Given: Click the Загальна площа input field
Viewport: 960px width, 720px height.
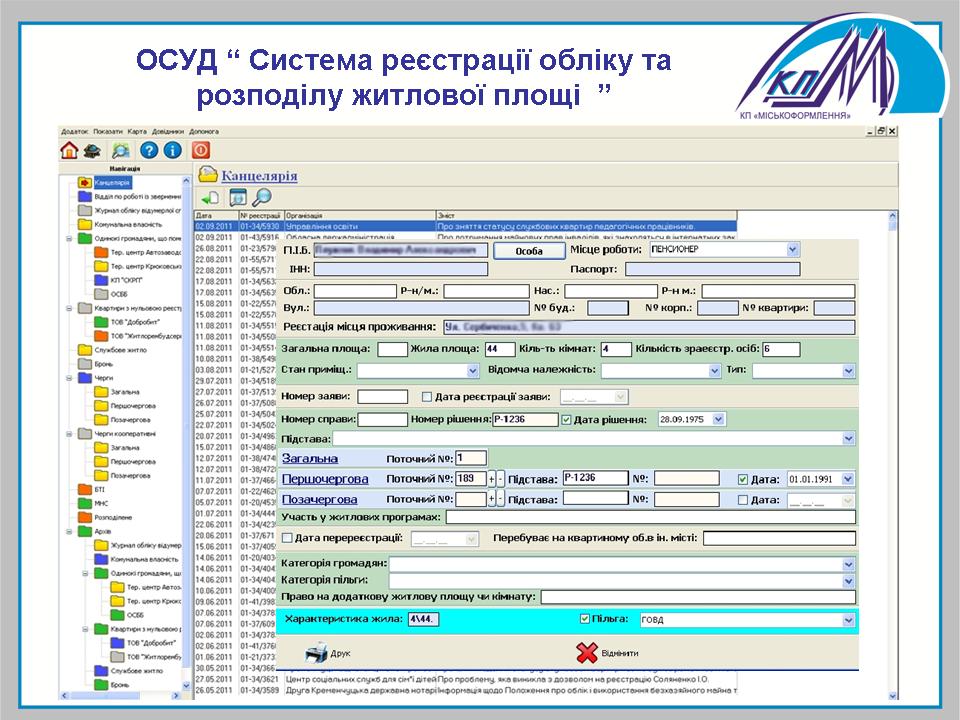Looking at the screenshot, I should click(x=392, y=349).
